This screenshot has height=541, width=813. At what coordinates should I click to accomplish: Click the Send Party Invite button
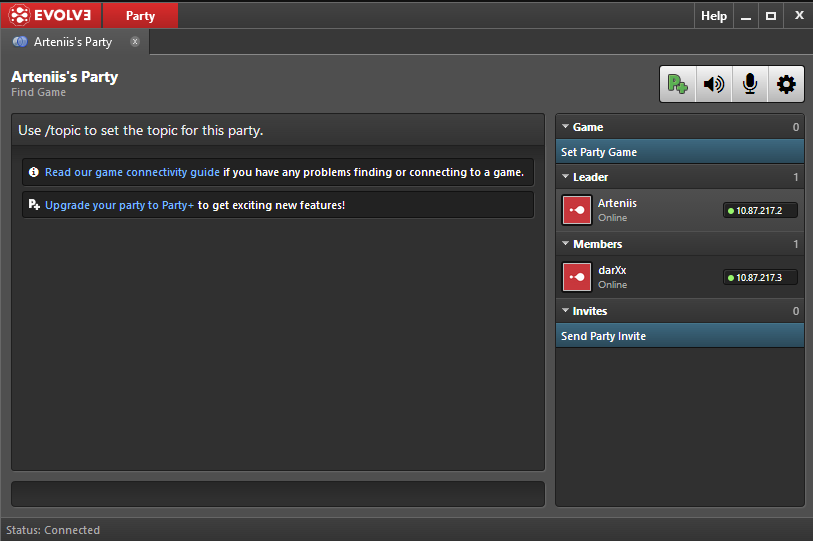[680, 336]
